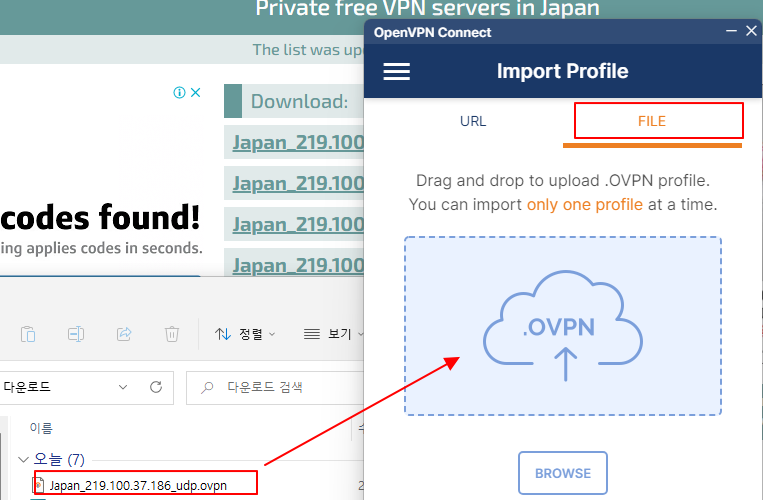Select the Japan_219.100.37.186_udp.ovpn file

tap(139, 485)
